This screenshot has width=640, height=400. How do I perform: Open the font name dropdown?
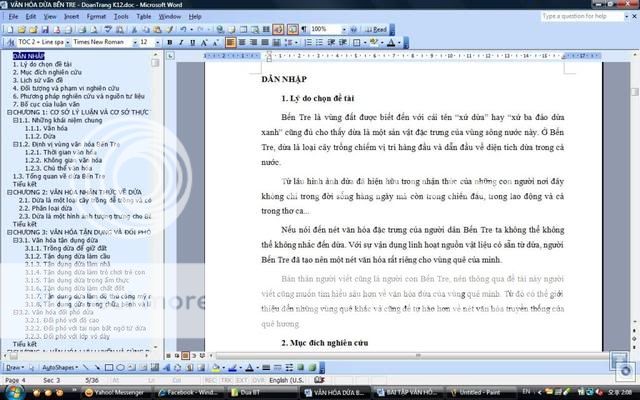pos(133,43)
